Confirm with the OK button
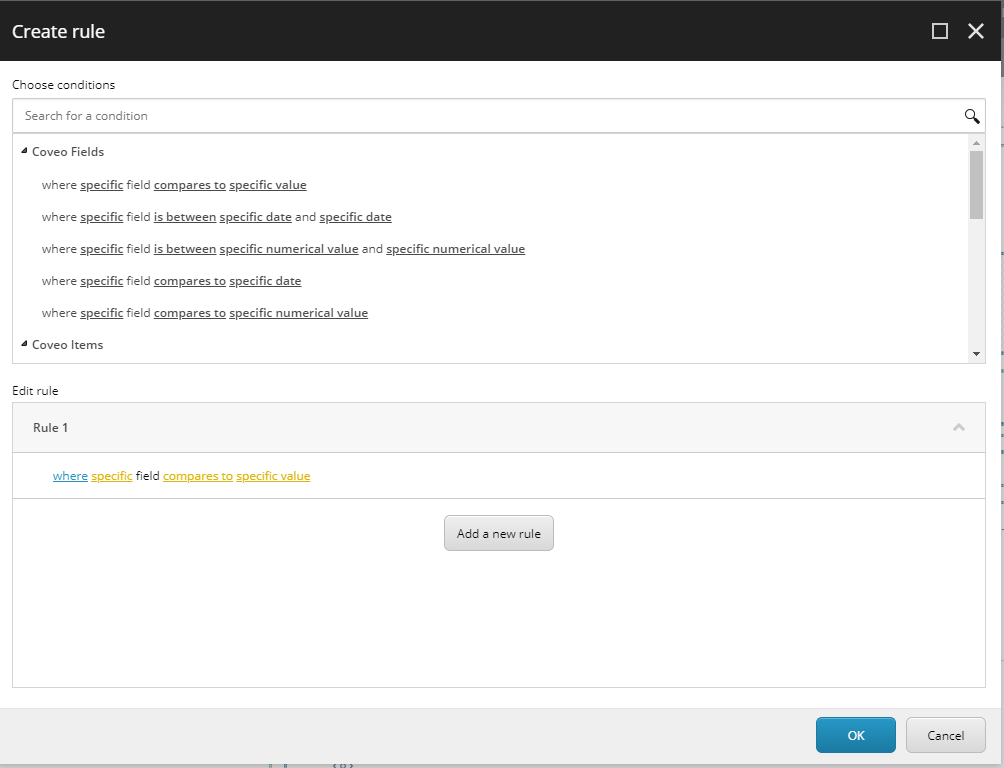 pyautogui.click(x=855, y=735)
